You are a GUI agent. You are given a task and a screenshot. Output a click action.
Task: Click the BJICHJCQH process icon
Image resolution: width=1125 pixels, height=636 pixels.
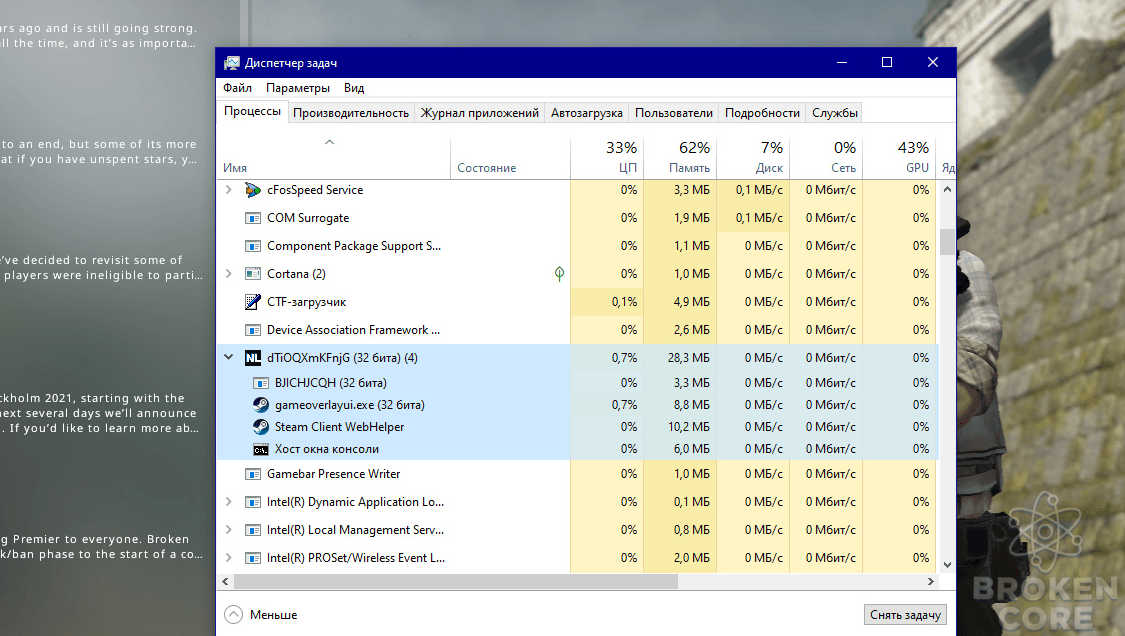coord(260,383)
